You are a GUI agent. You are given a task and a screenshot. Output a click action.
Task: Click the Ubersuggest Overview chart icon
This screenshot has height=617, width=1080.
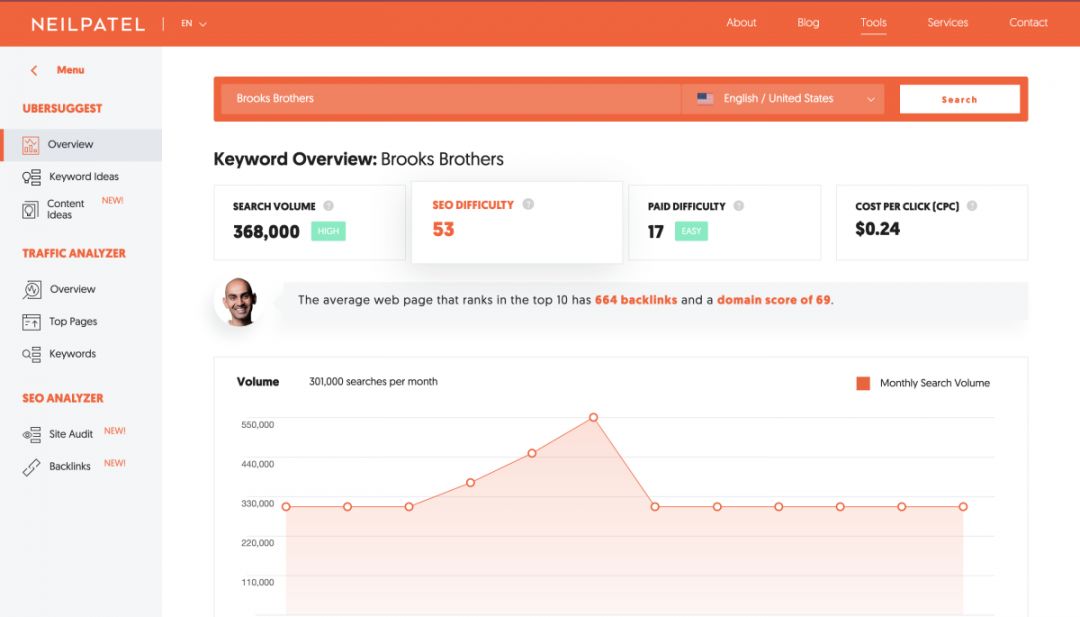[30, 145]
